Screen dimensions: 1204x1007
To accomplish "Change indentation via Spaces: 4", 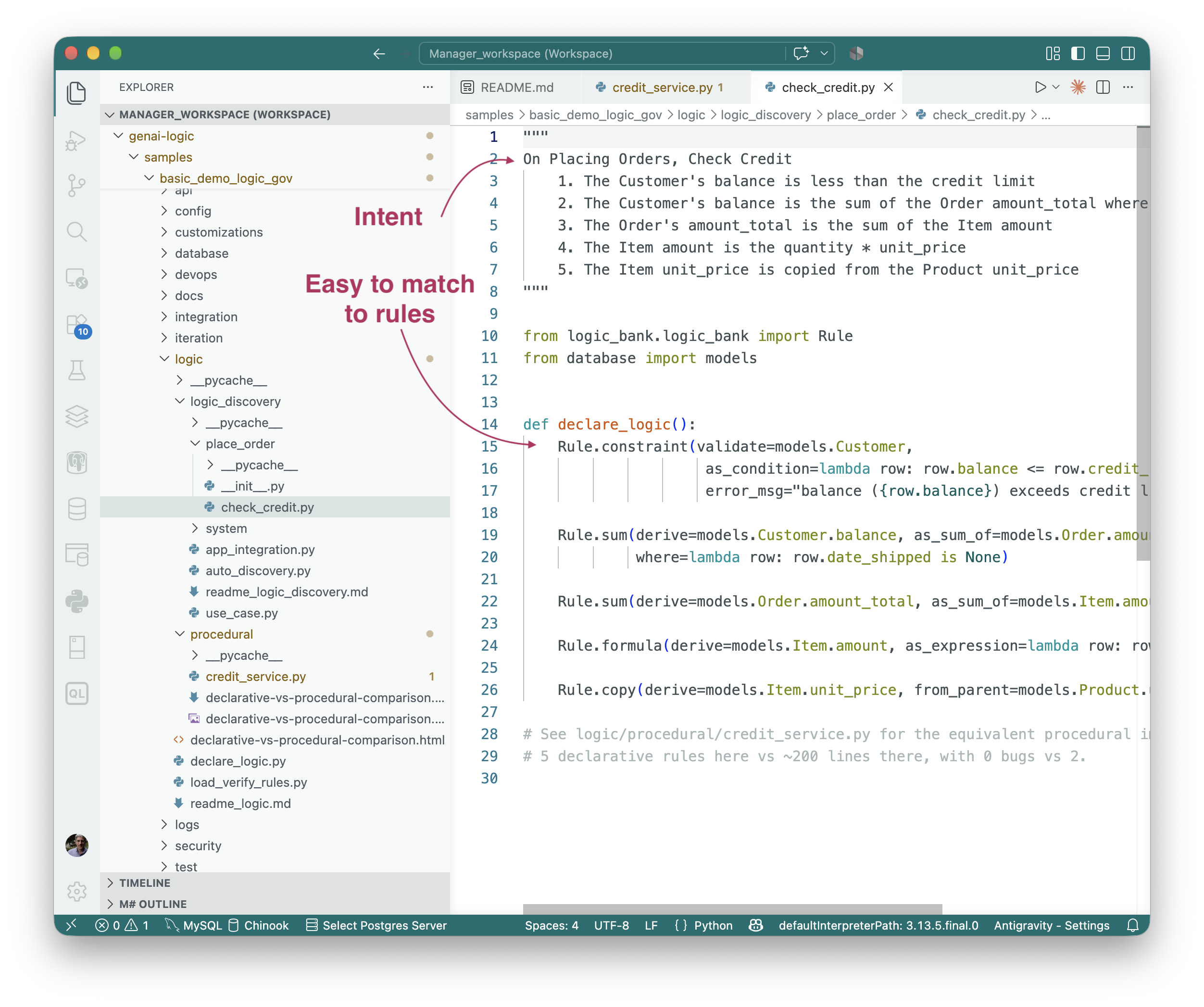I will click(x=552, y=926).
